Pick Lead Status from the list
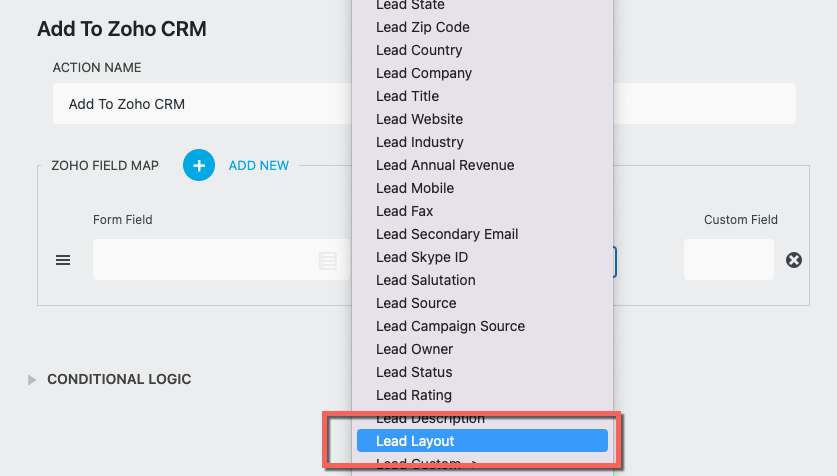This screenshot has width=837, height=476. pos(414,372)
